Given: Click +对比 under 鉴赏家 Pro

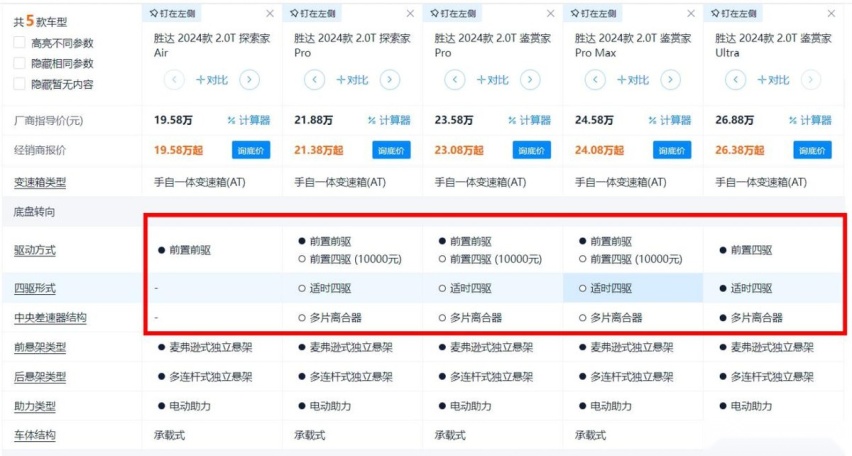Looking at the screenshot, I should 492,80.
